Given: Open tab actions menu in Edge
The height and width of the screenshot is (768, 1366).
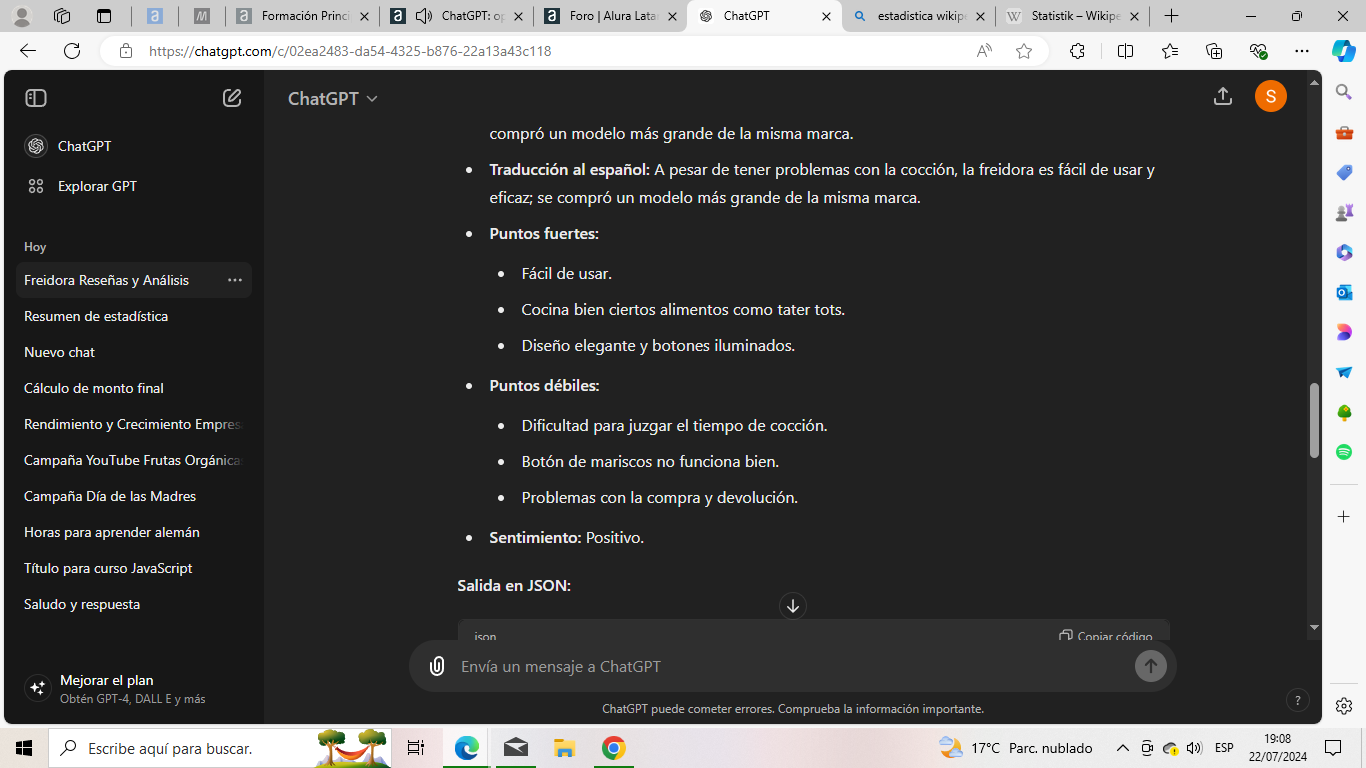Looking at the screenshot, I should click(104, 16).
